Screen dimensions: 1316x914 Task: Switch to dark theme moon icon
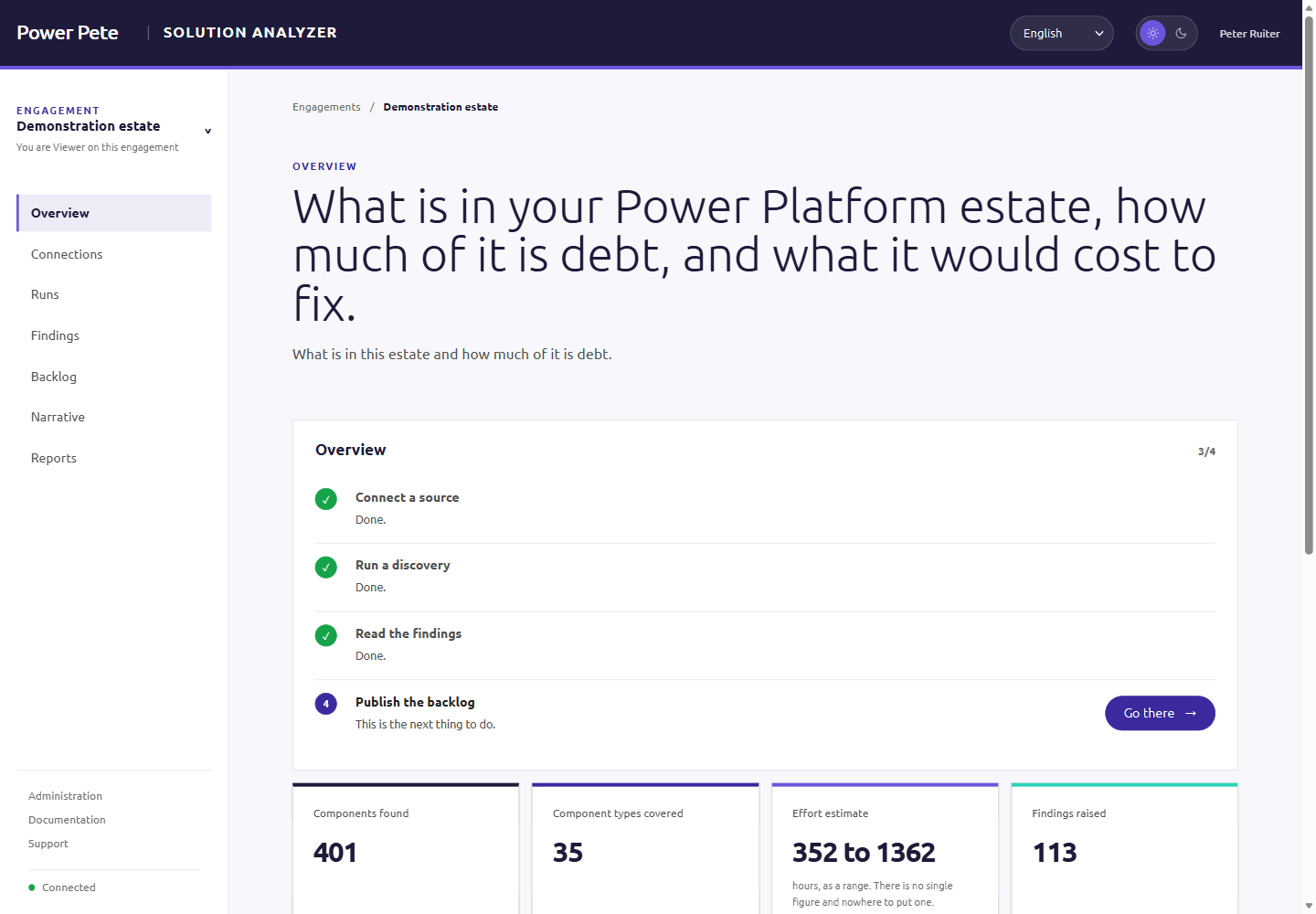(1181, 33)
